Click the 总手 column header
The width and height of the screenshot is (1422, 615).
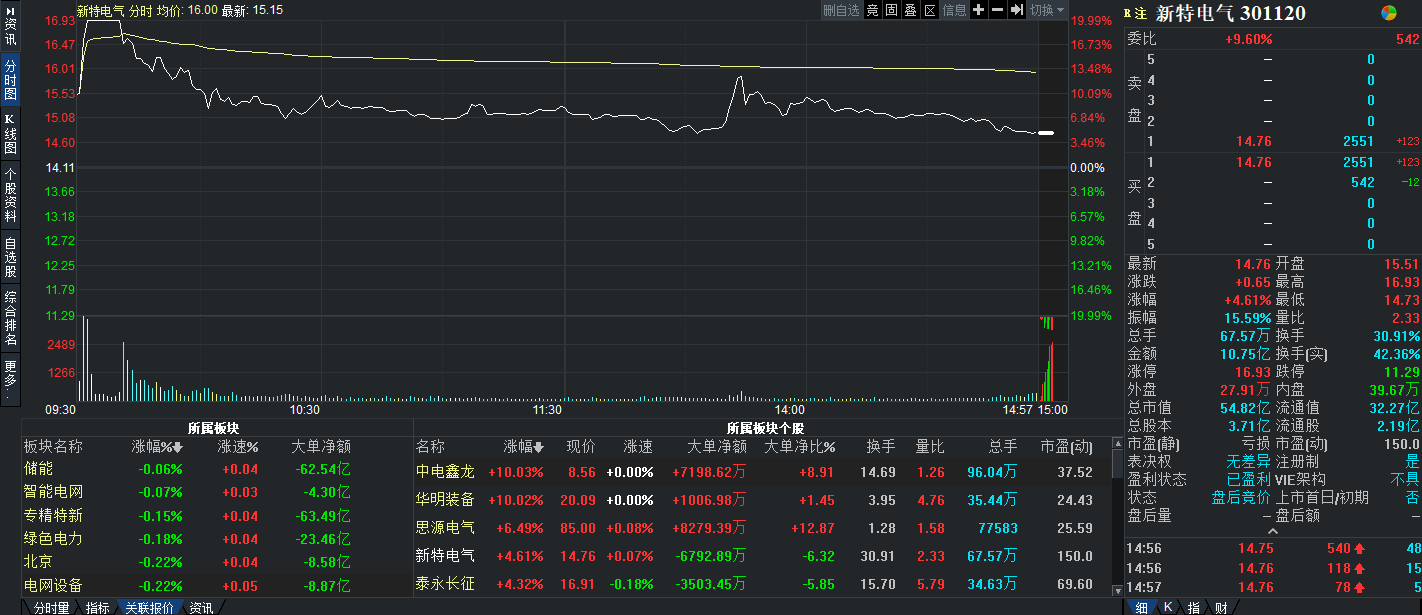tap(1003, 446)
